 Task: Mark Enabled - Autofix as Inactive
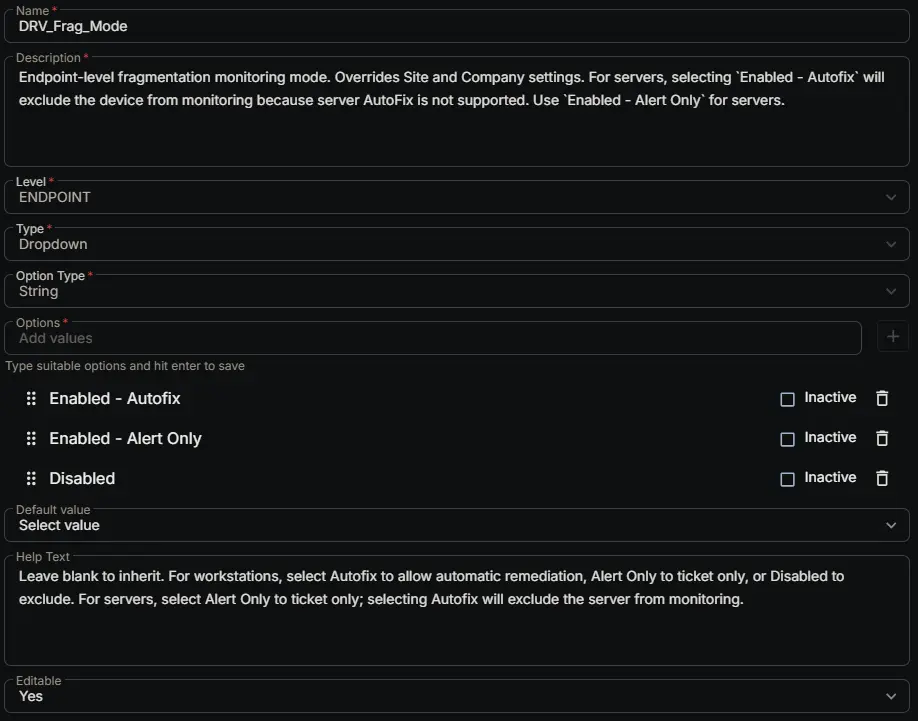(787, 399)
